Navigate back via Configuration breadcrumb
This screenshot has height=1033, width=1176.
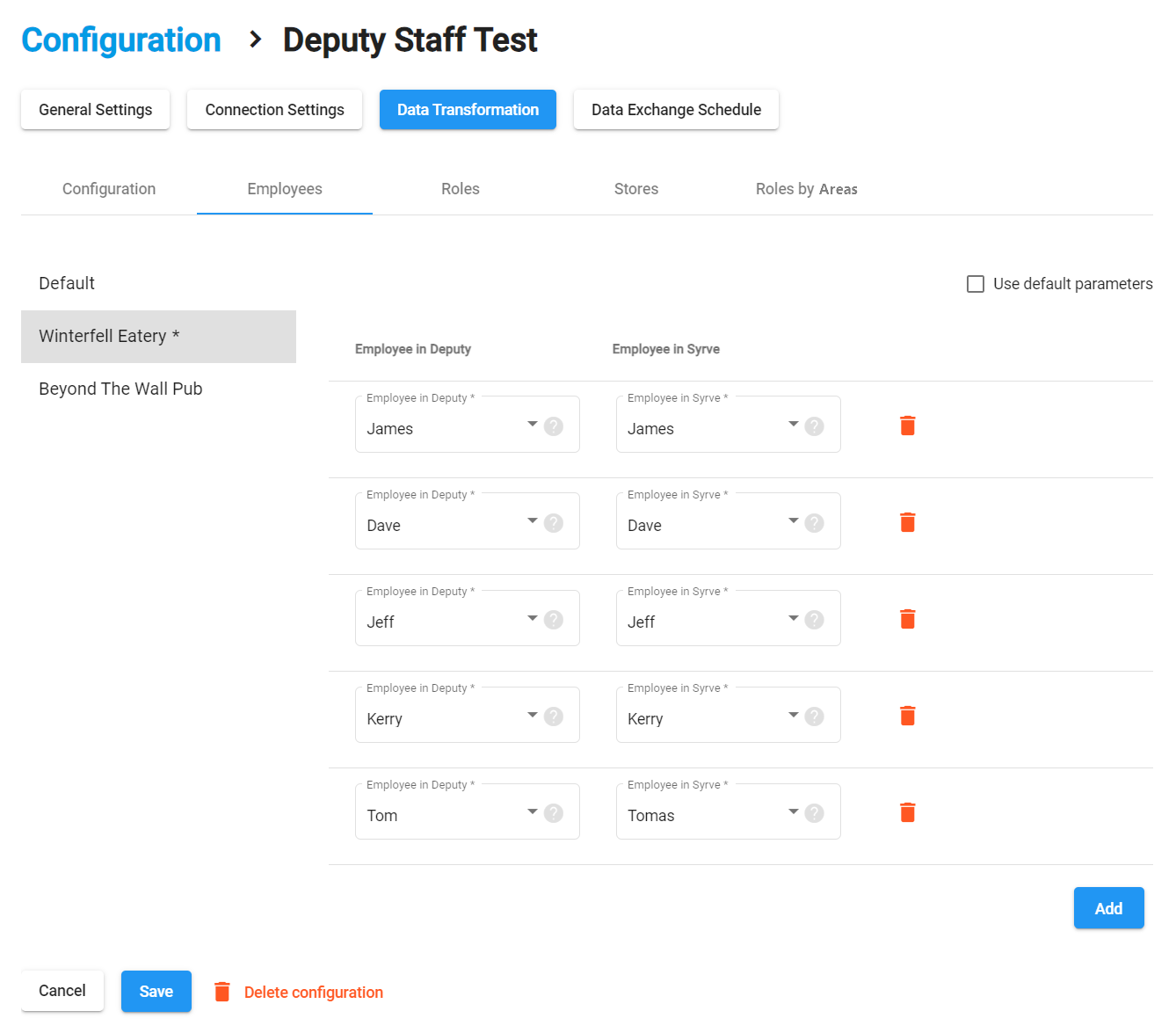coord(121,40)
